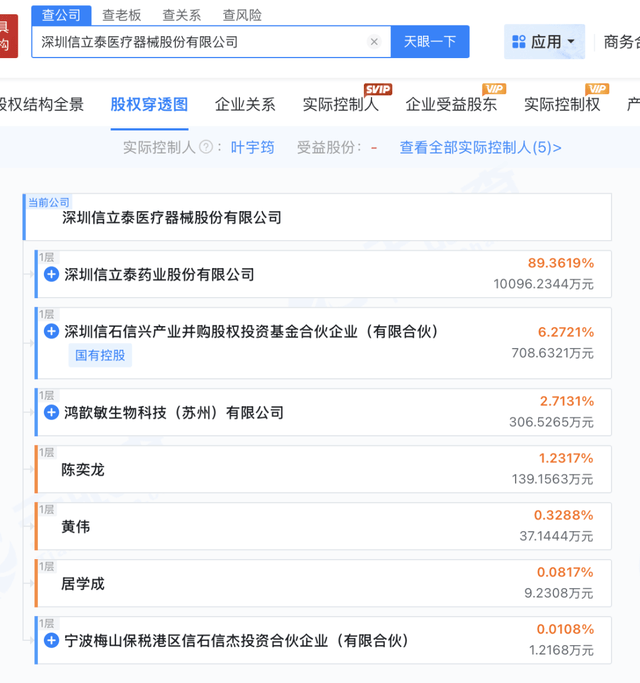Switch to the 查风险 tab
Image resolution: width=640 pixels, height=683 pixels.
pyautogui.click(x=242, y=15)
